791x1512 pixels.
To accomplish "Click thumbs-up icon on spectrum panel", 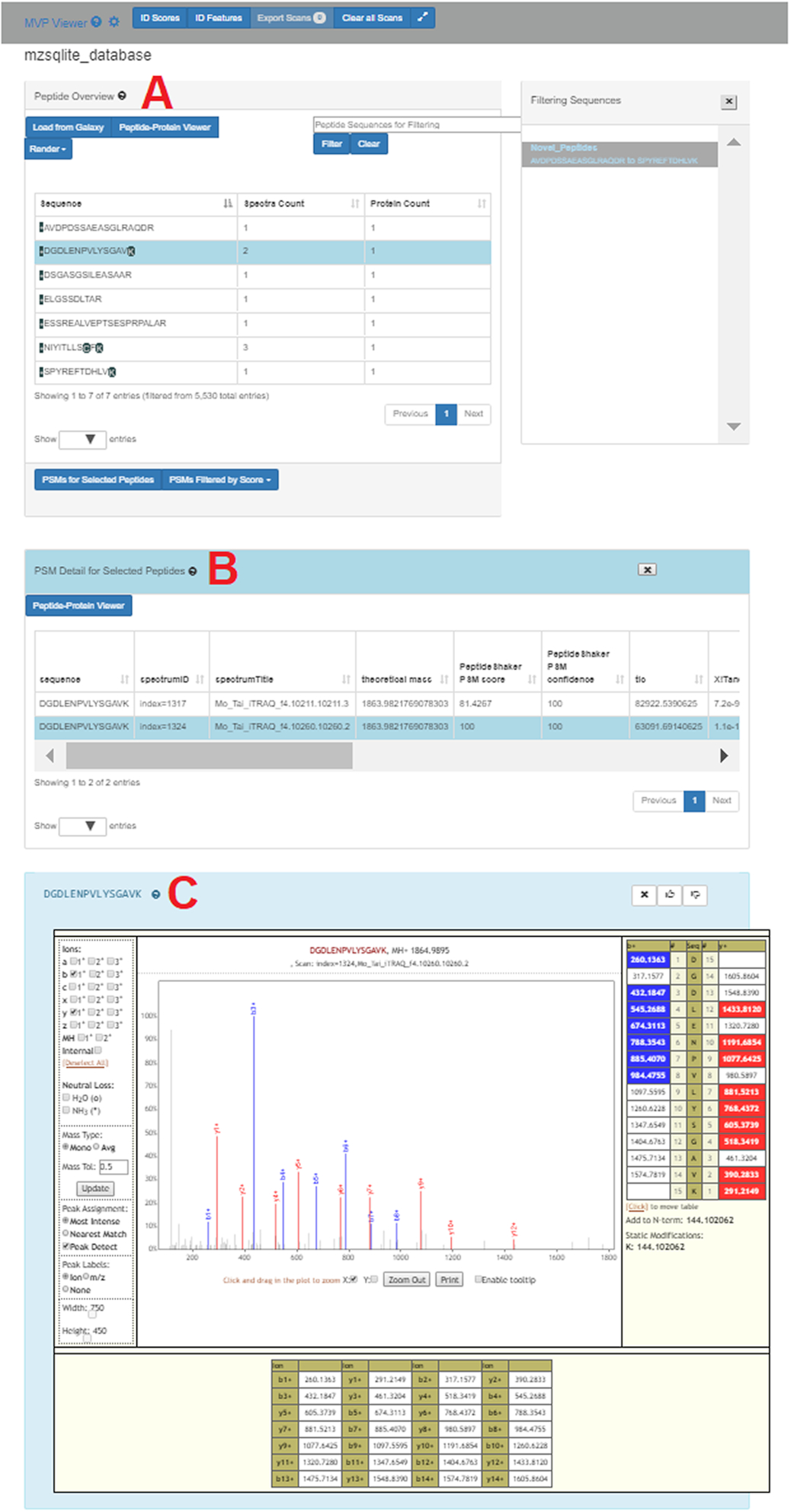I will tap(670, 894).
